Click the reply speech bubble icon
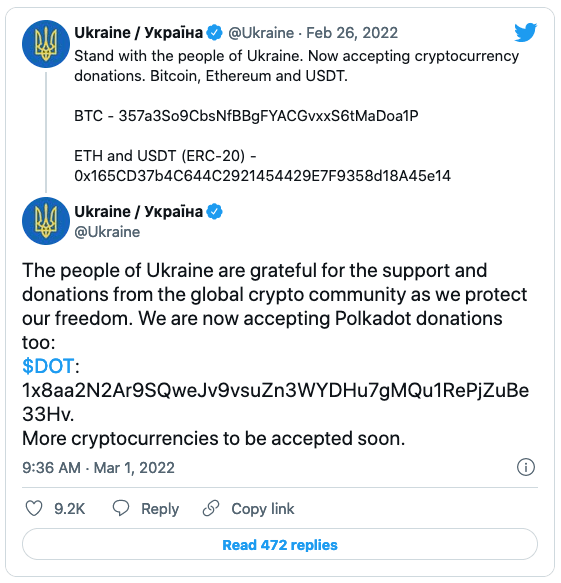This screenshot has height=583, width=561. 121,508
